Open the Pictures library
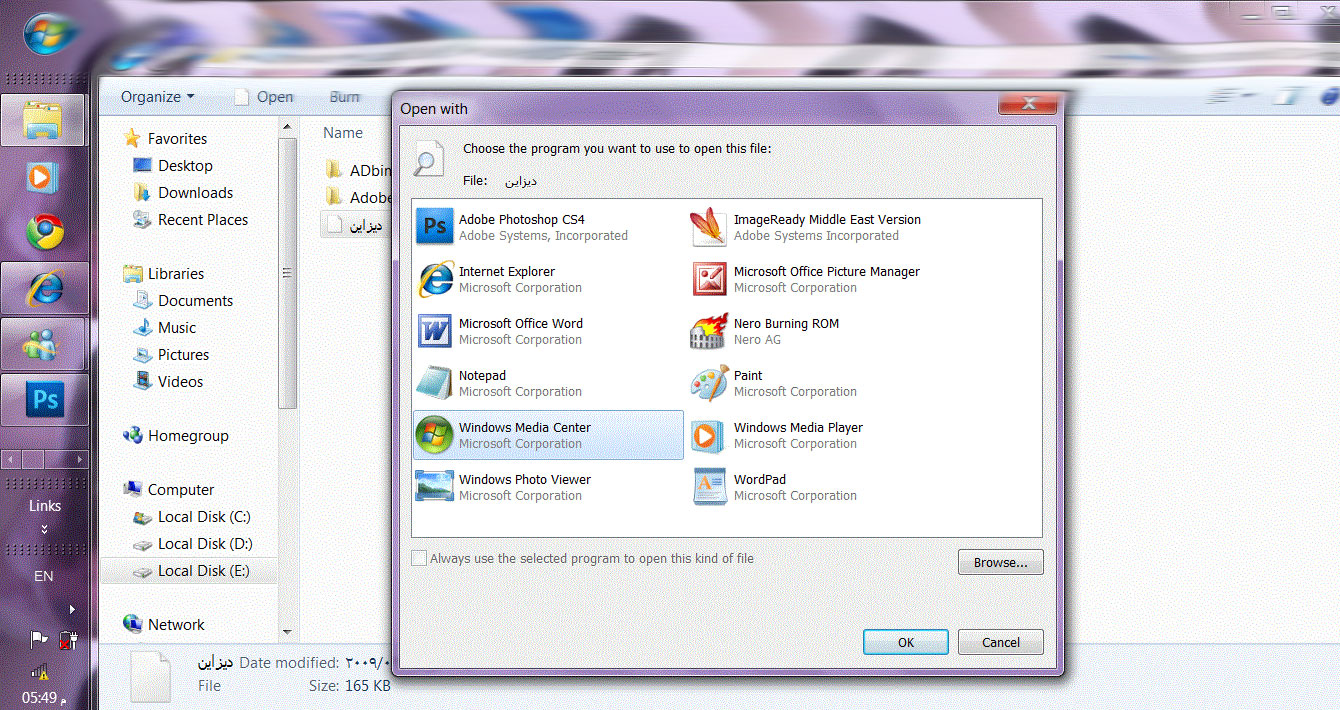Screen dimensions: 1340x710 click(x=171, y=355)
